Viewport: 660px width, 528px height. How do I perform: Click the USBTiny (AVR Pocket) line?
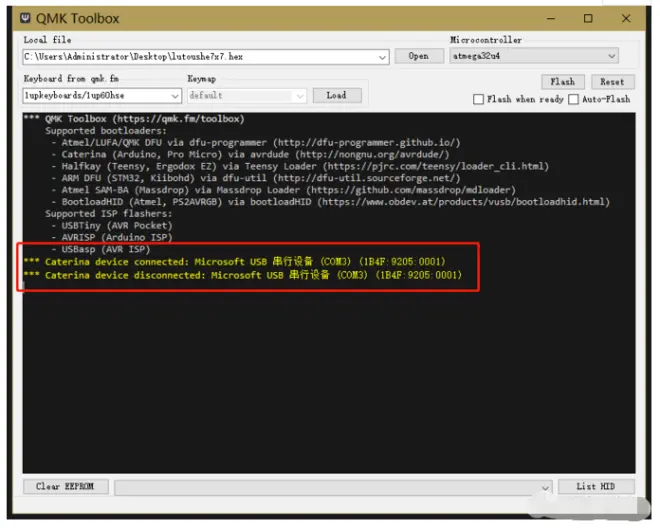pos(112,226)
